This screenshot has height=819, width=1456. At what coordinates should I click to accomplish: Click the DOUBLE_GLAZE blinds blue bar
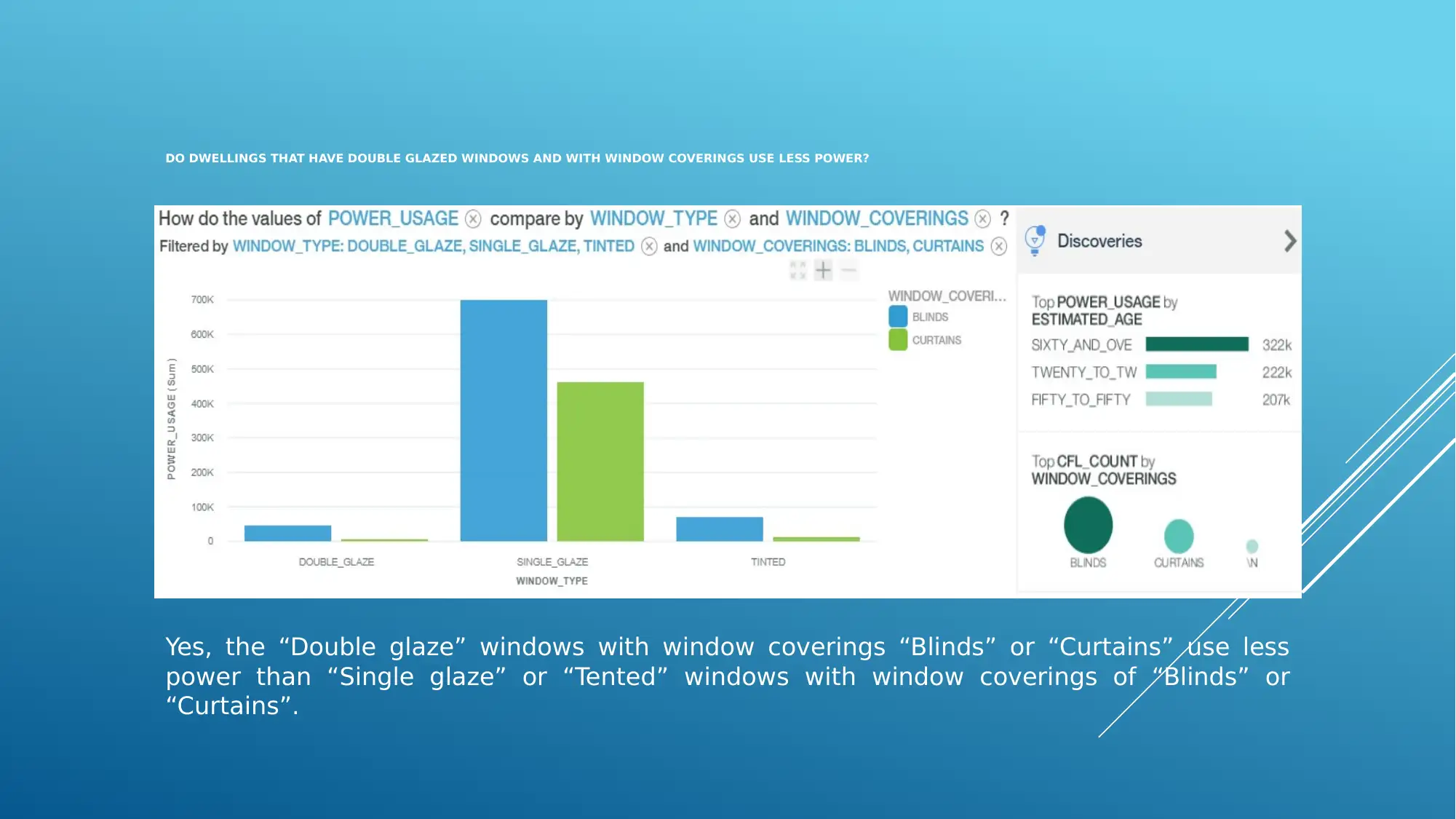[x=287, y=533]
